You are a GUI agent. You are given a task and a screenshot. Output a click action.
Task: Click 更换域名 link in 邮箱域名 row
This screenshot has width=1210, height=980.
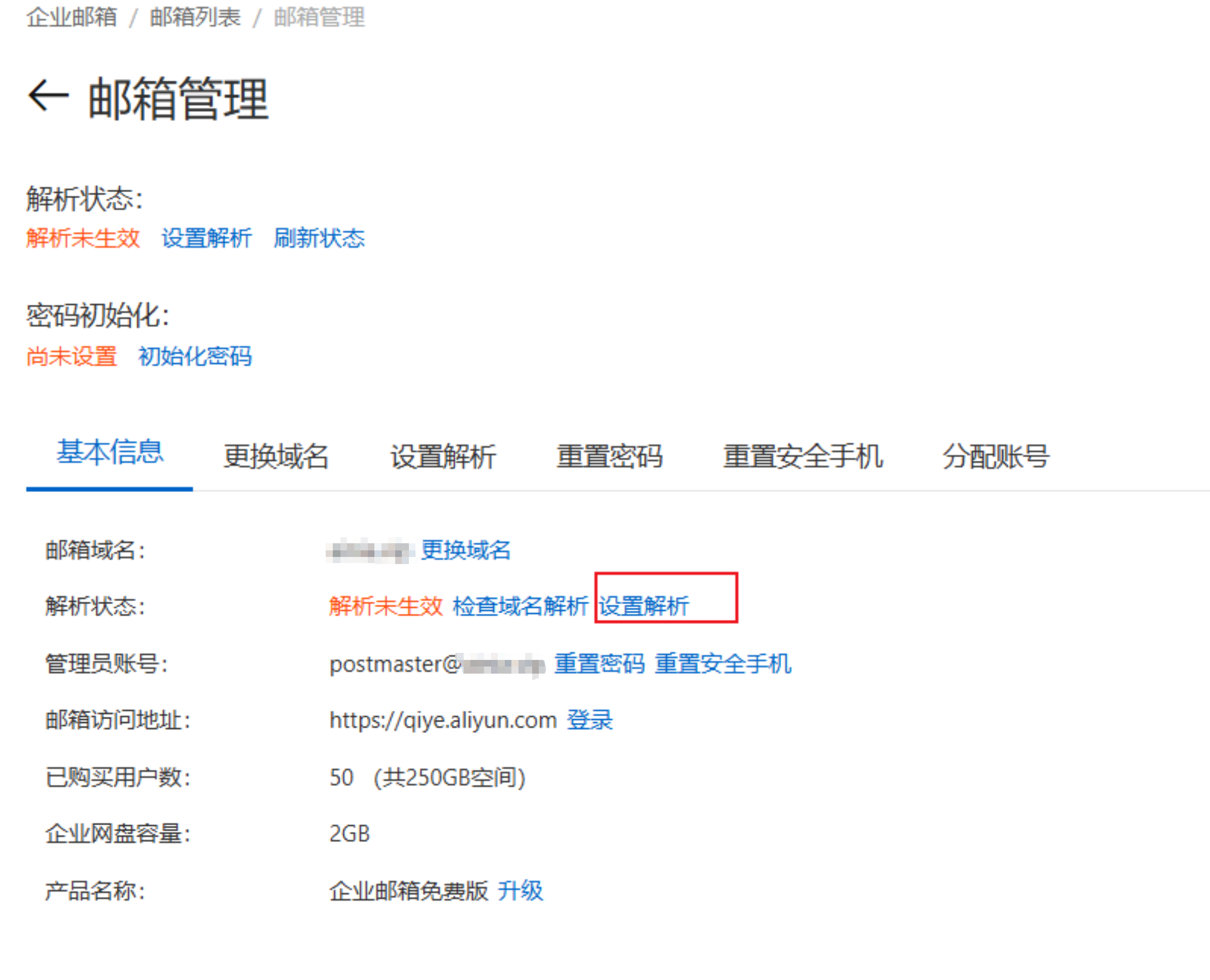pyautogui.click(x=466, y=550)
